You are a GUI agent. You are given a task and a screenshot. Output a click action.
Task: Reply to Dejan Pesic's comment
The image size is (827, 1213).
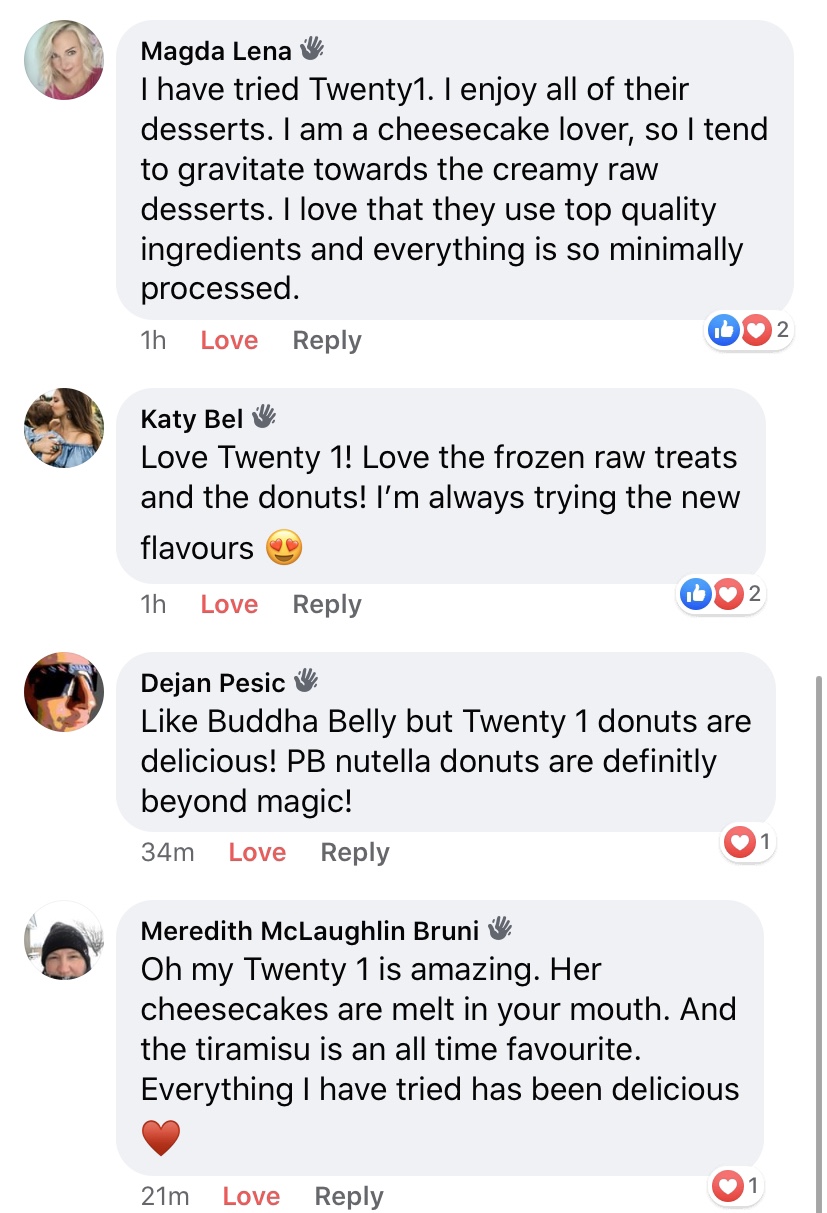click(x=355, y=852)
